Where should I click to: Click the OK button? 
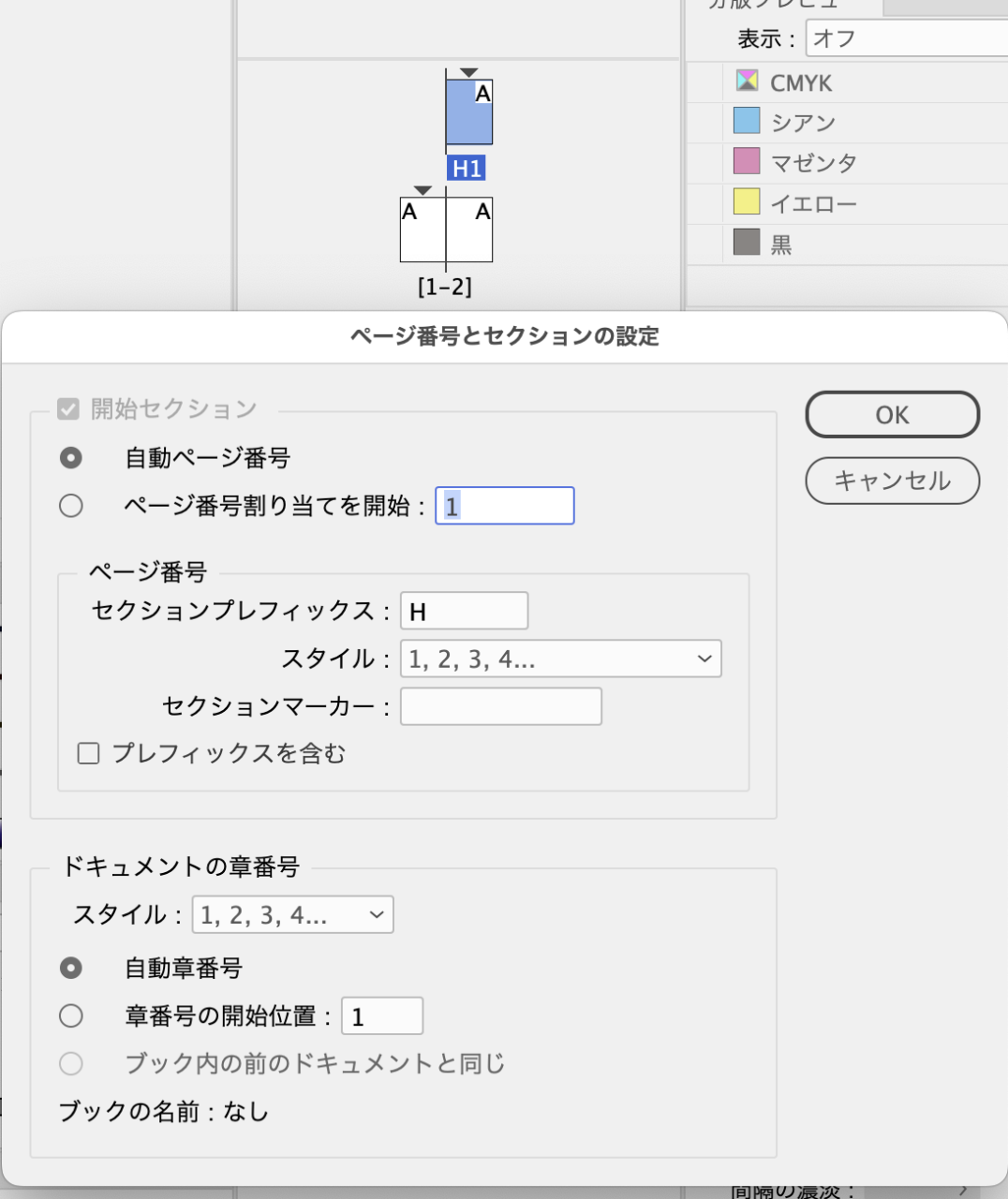(x=892, y=415)
